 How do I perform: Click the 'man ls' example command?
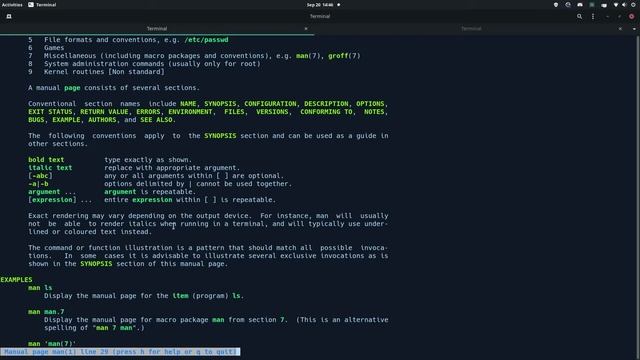tap(40, 288)
